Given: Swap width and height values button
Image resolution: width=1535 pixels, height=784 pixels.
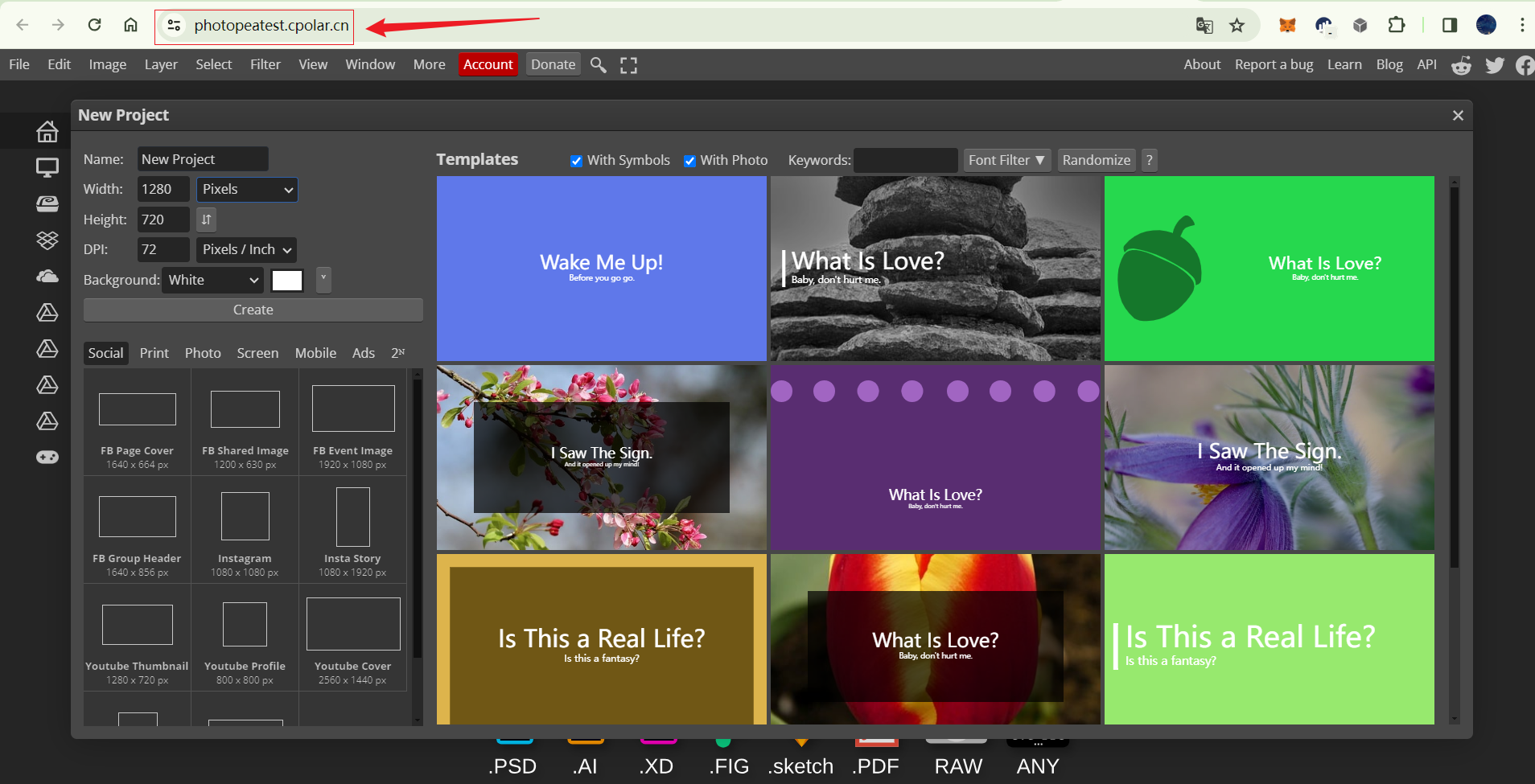Looking at the screenshot, I should [206, 220].
